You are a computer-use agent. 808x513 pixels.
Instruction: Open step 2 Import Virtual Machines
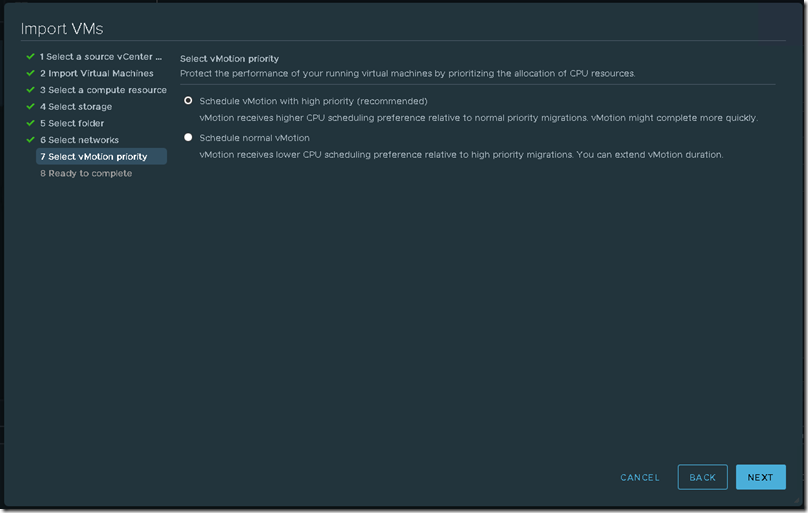(x=97, y=73)
